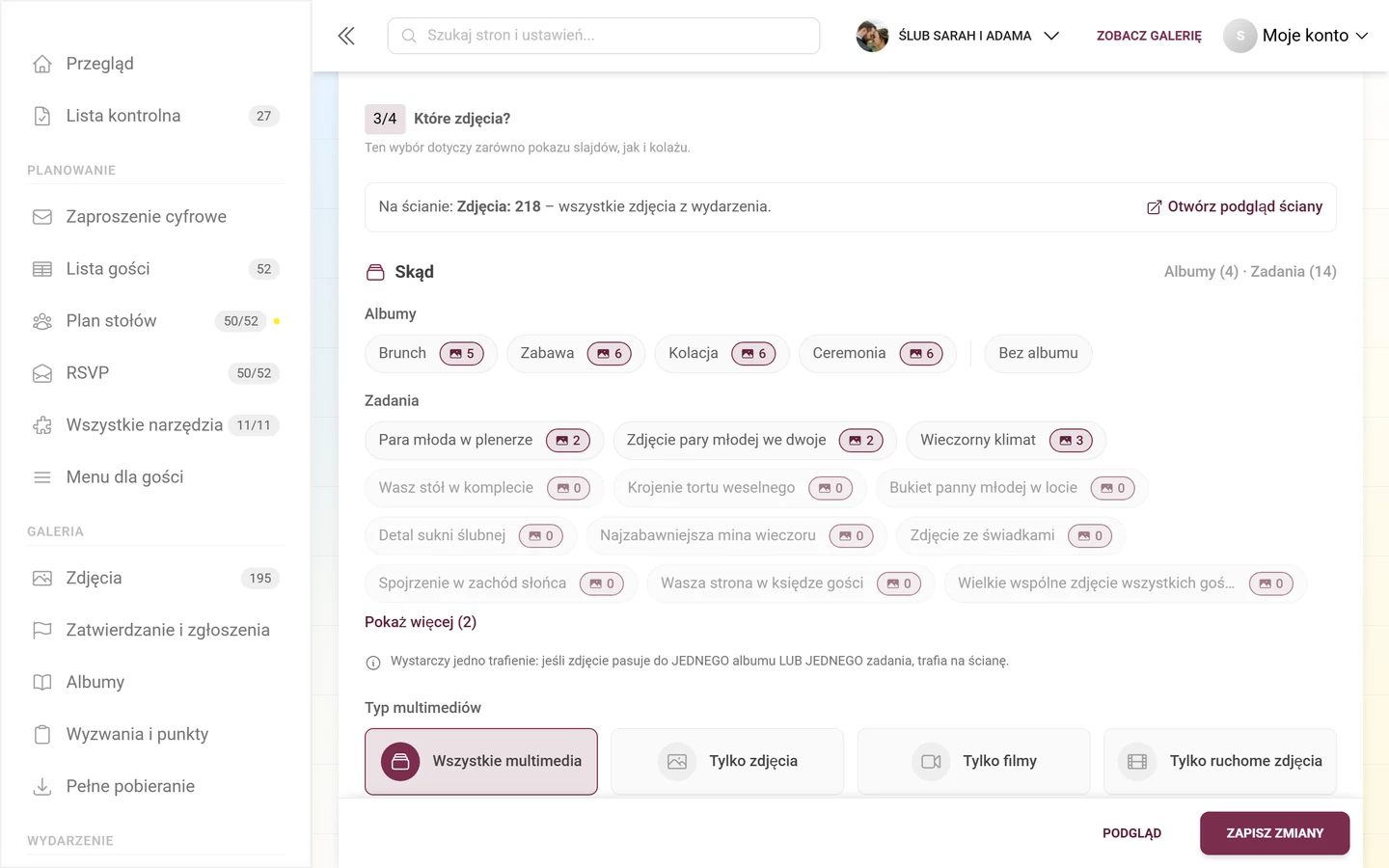This screenshot has width=1389, height=868.
Task: Open Otwórz podgląd ściany link
Action: (x=1235, y=207)
